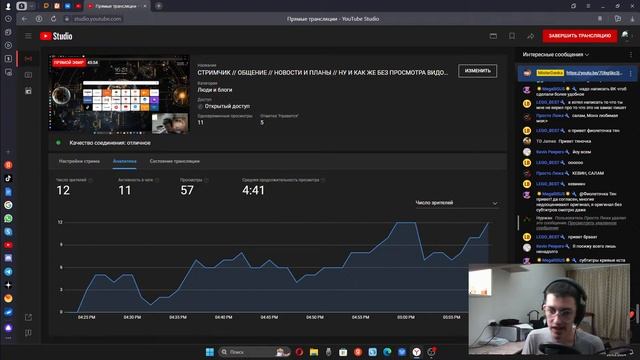Open the pinned youtu.be link in chat

pyautogui.click(x=594, y=73)
